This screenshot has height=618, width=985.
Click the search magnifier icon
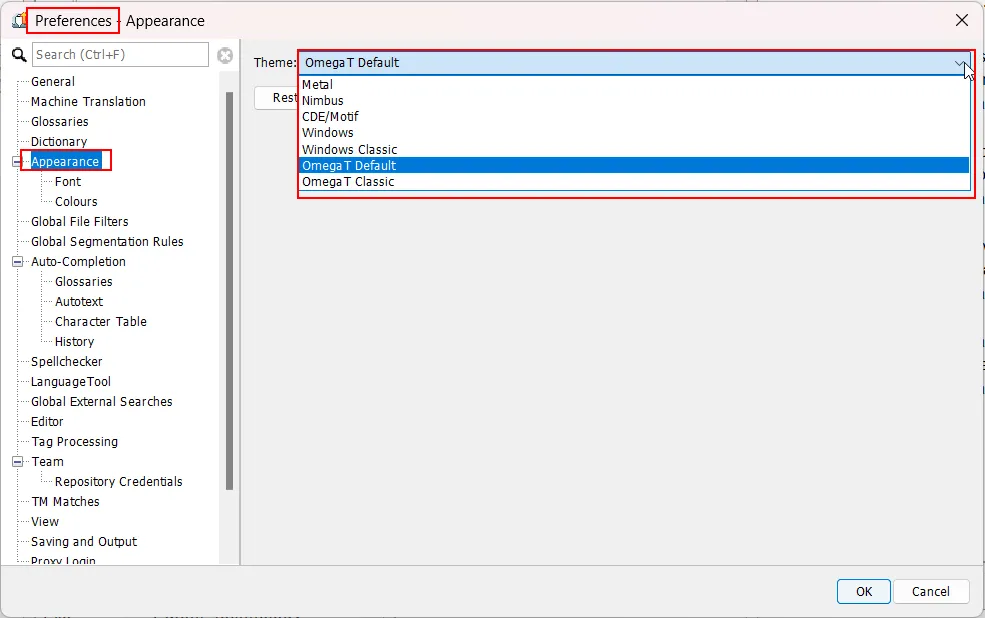click(x=18, y=54)
